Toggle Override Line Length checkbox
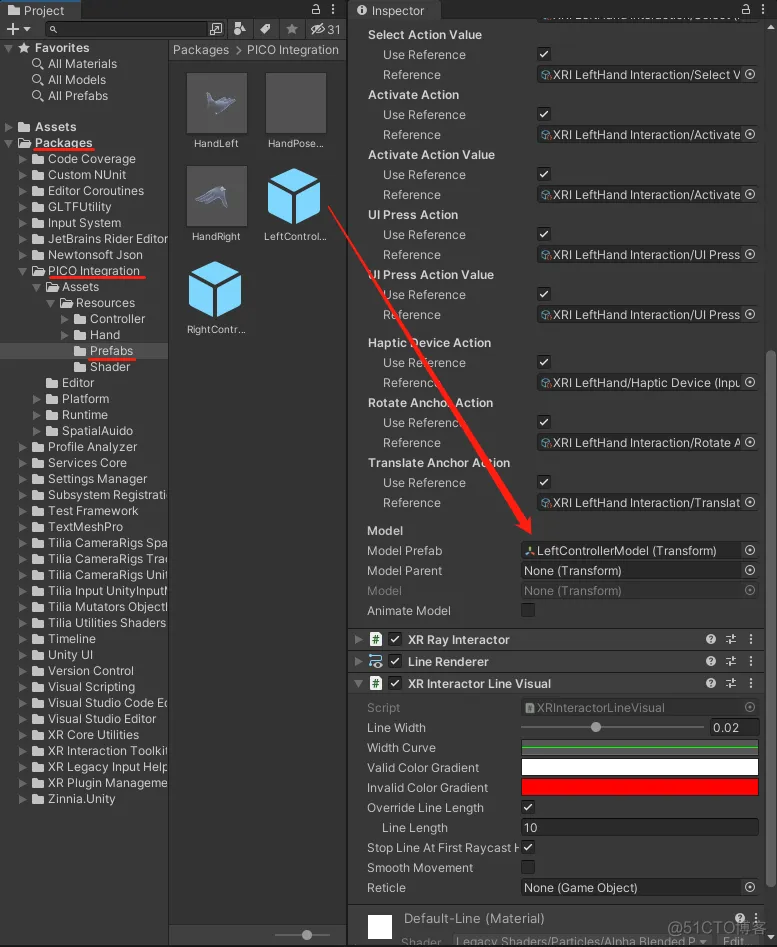Image resolution: width=777 pixels, height=947 pixels. click(528, 807)
